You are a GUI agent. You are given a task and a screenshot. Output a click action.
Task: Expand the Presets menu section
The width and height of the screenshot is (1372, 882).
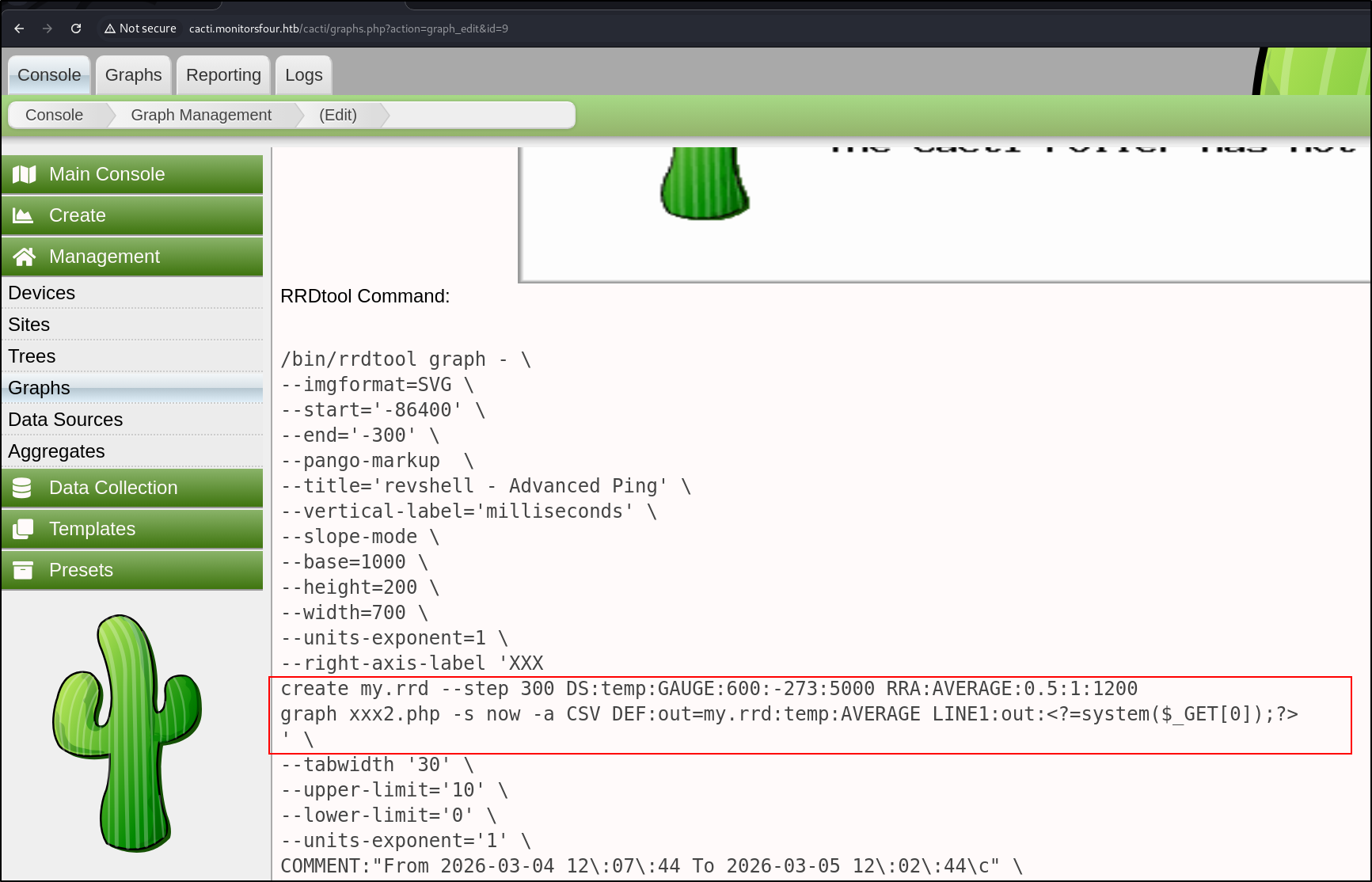(132, 570)
